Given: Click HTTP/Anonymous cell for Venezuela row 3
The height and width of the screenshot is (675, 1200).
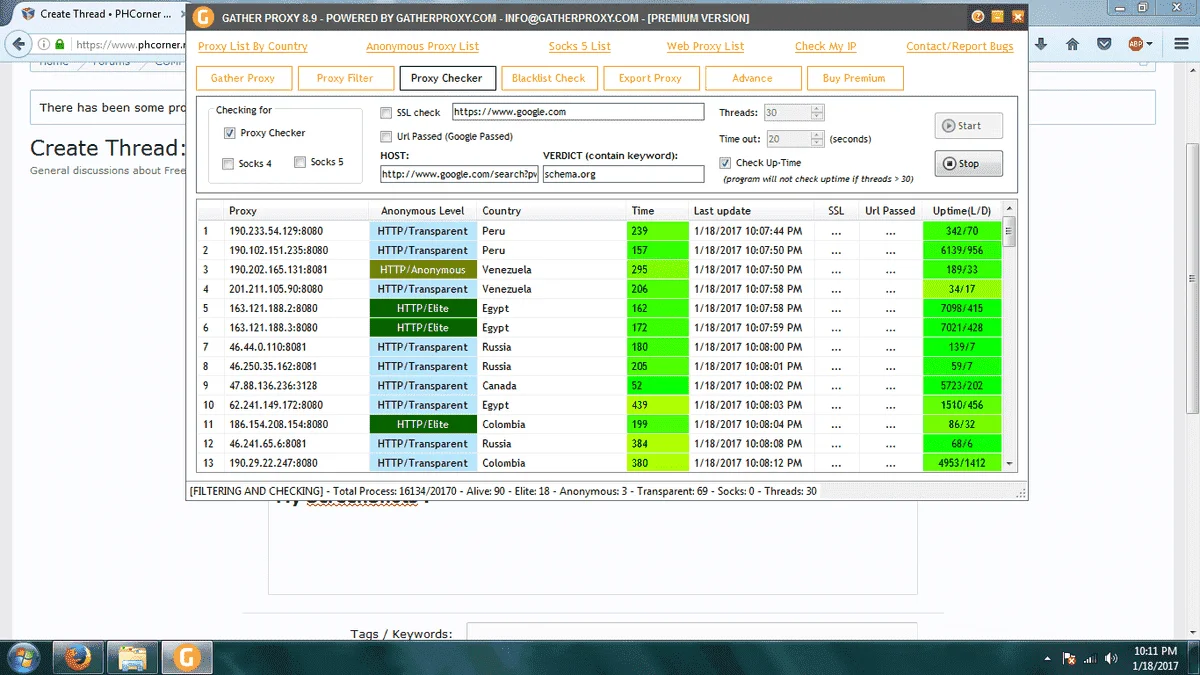Looking at the screenshot, I should coord(422,270).
